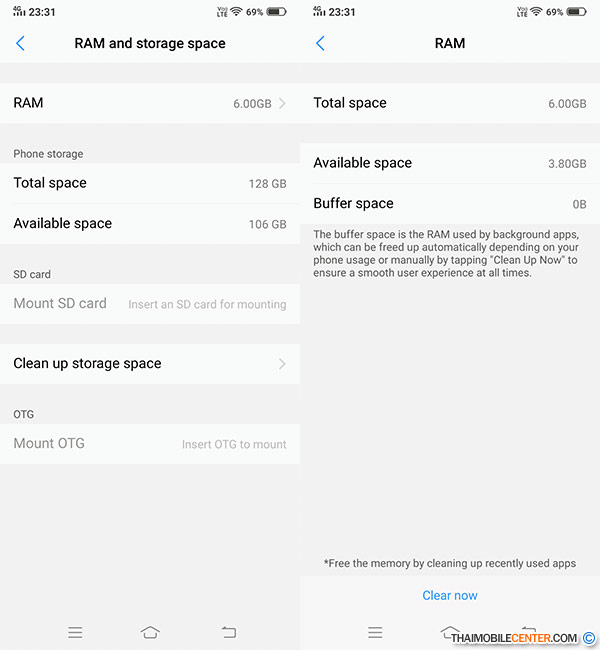600x650 pixels.
Task: Tap the RAM Available space 3.80GB row
Action: point(450,163)
